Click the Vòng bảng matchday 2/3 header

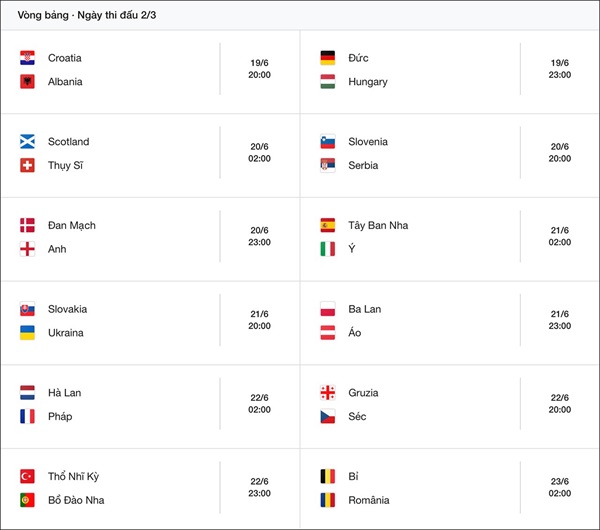(x=86, y=15)
